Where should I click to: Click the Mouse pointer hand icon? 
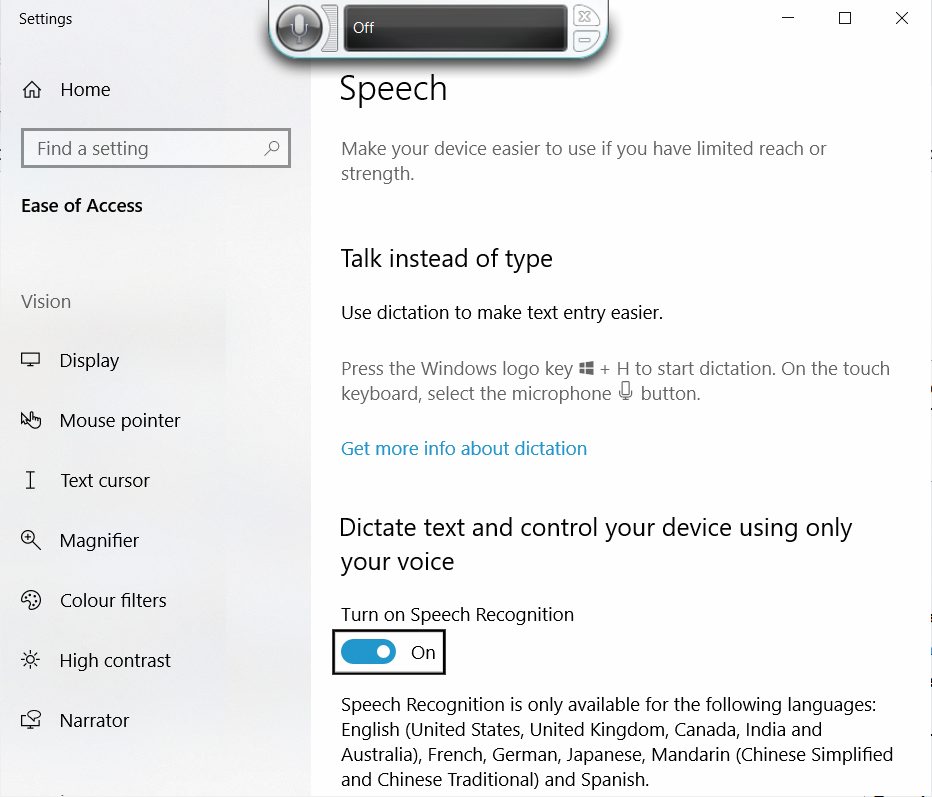point(31,420)
